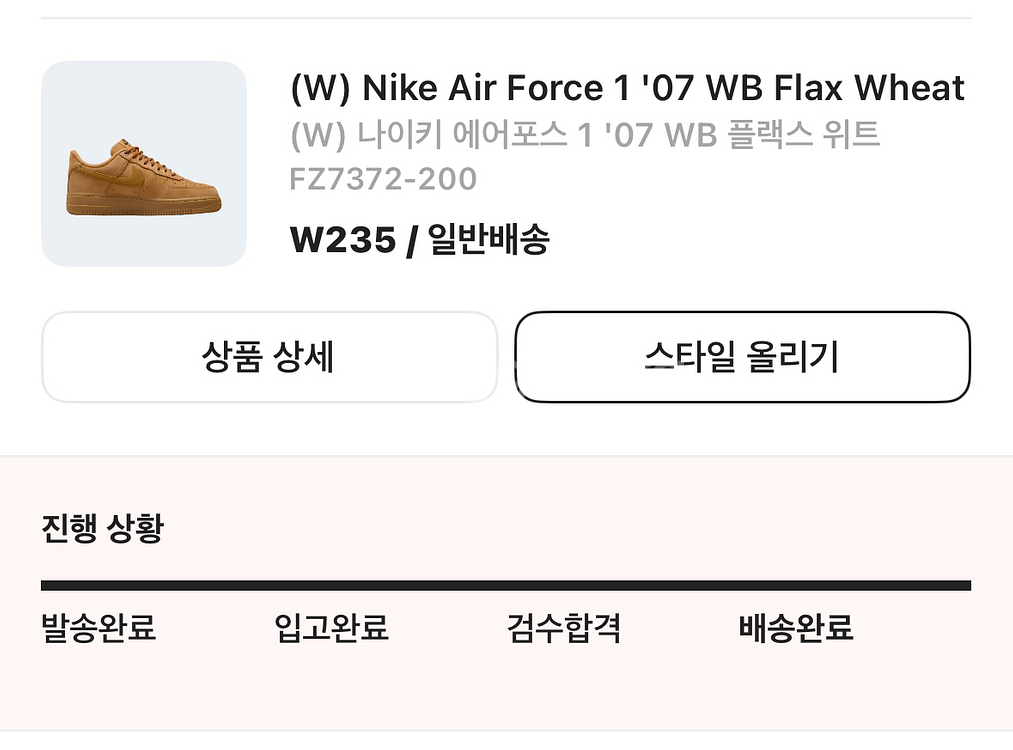
Task: Click the (W) prefix of the English title
Action: click(x=320, y=89)
